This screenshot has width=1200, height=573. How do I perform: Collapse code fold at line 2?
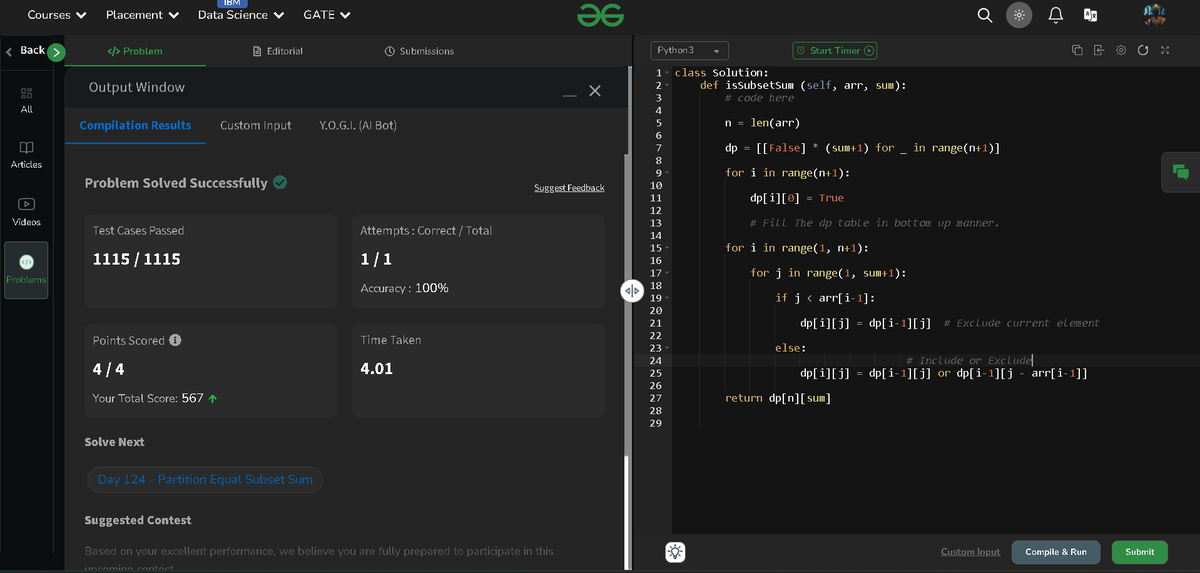pyautogui.click(x=667, y=86)
